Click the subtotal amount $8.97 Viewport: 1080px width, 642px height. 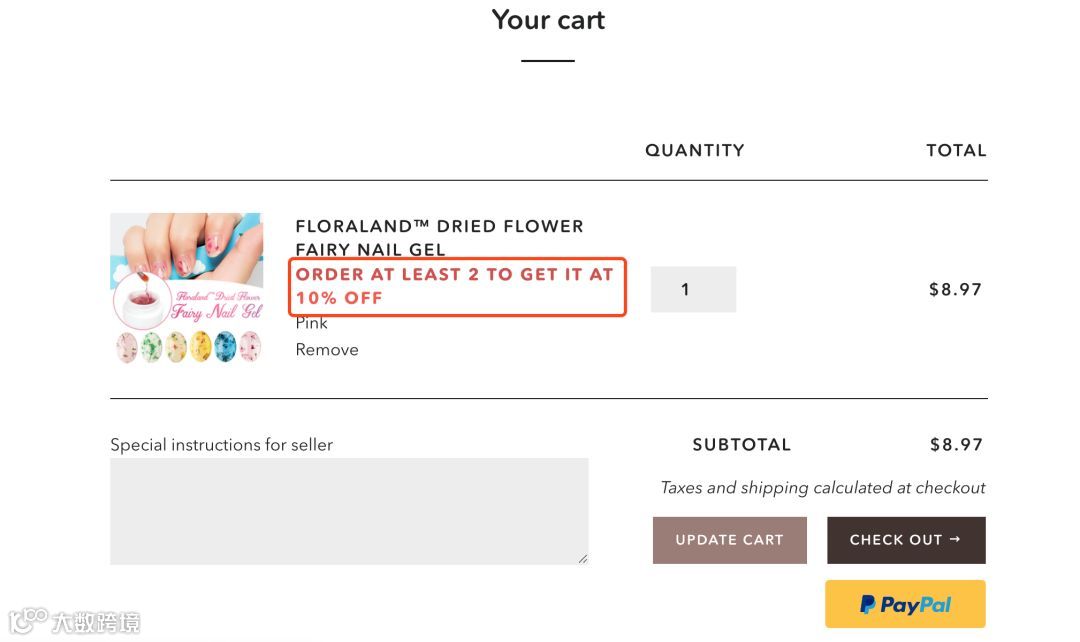pyautogui.click(x=956, y=445)
